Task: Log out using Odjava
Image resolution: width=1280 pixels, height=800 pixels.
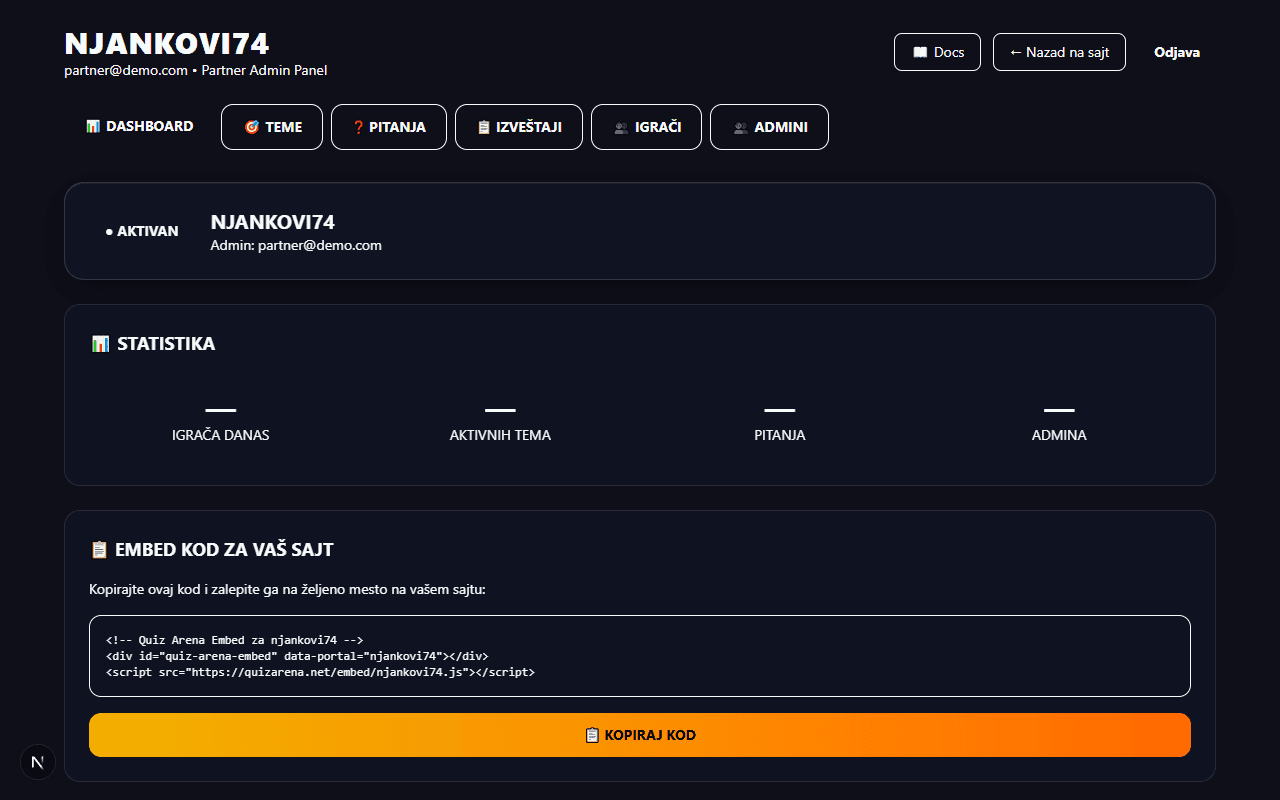Action: pyautogui.click(x=1177, y=52)
